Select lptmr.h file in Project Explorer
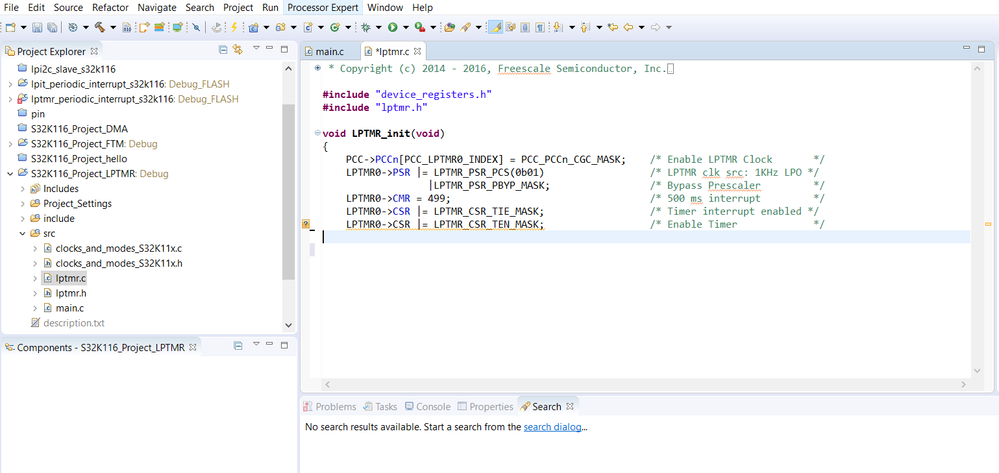 click(70, 293)
